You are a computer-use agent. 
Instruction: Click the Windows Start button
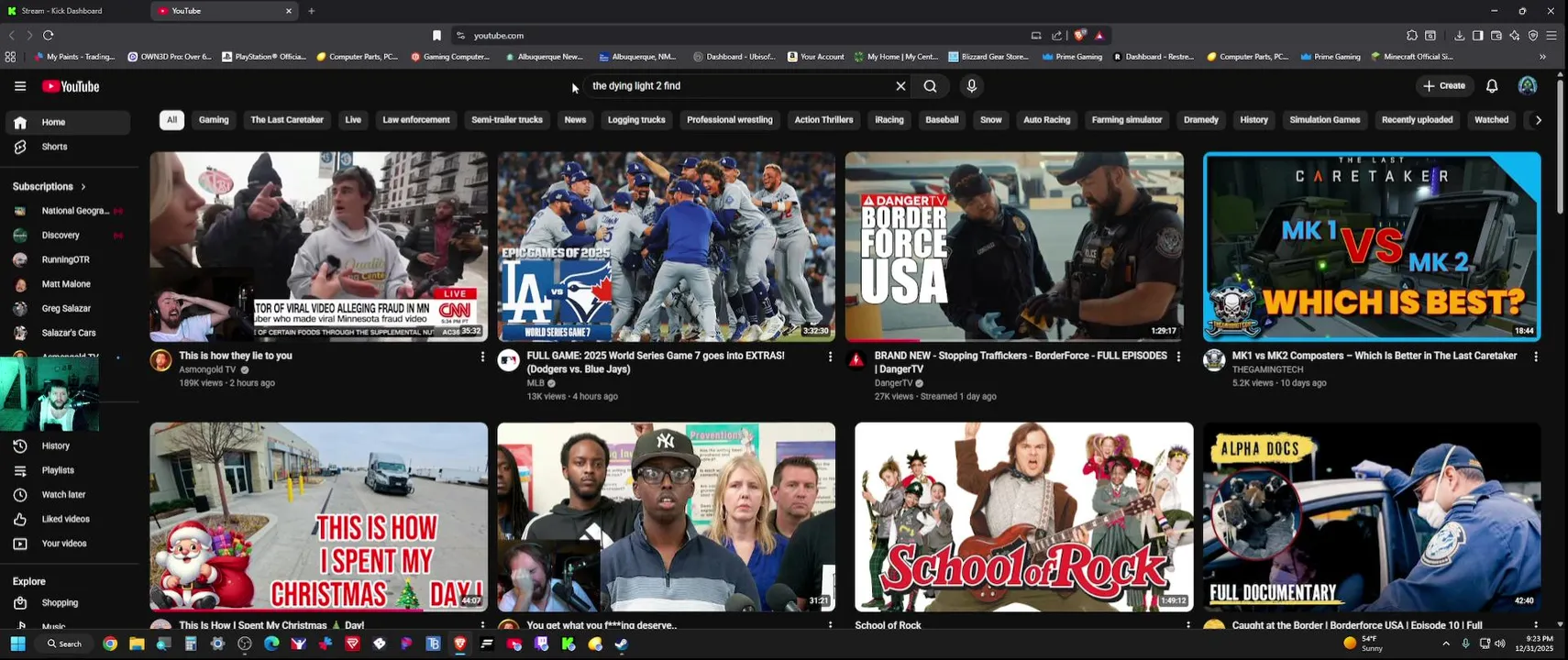[x=17, y=644]
